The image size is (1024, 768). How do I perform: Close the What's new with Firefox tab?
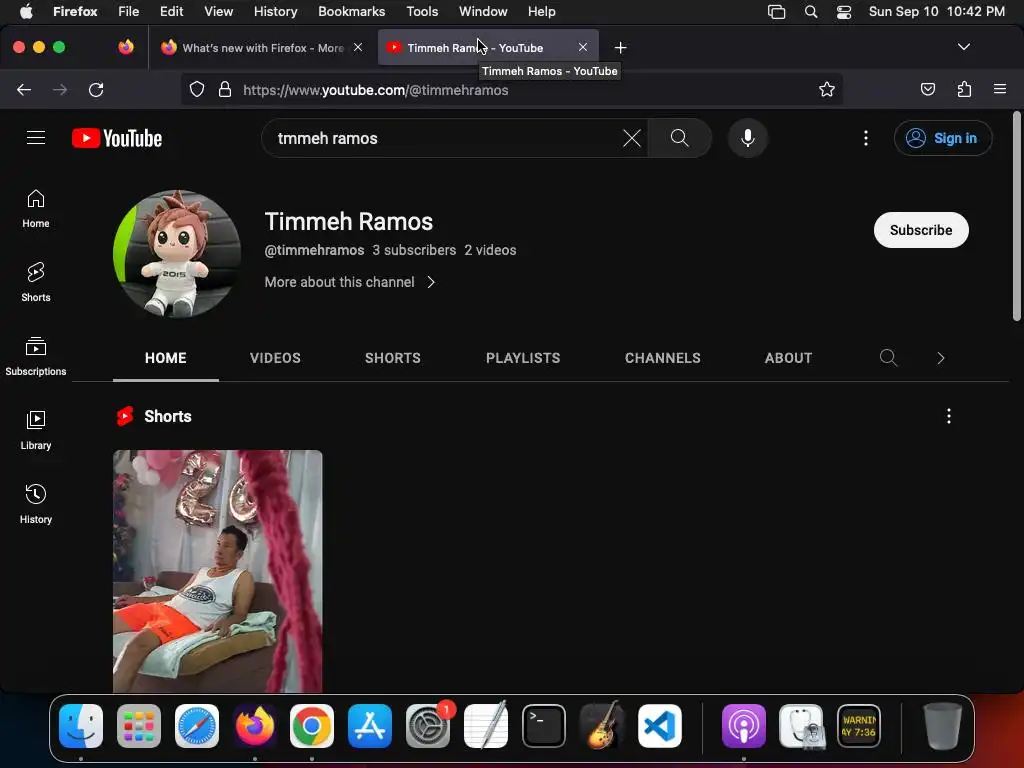[x=358, y=47]
